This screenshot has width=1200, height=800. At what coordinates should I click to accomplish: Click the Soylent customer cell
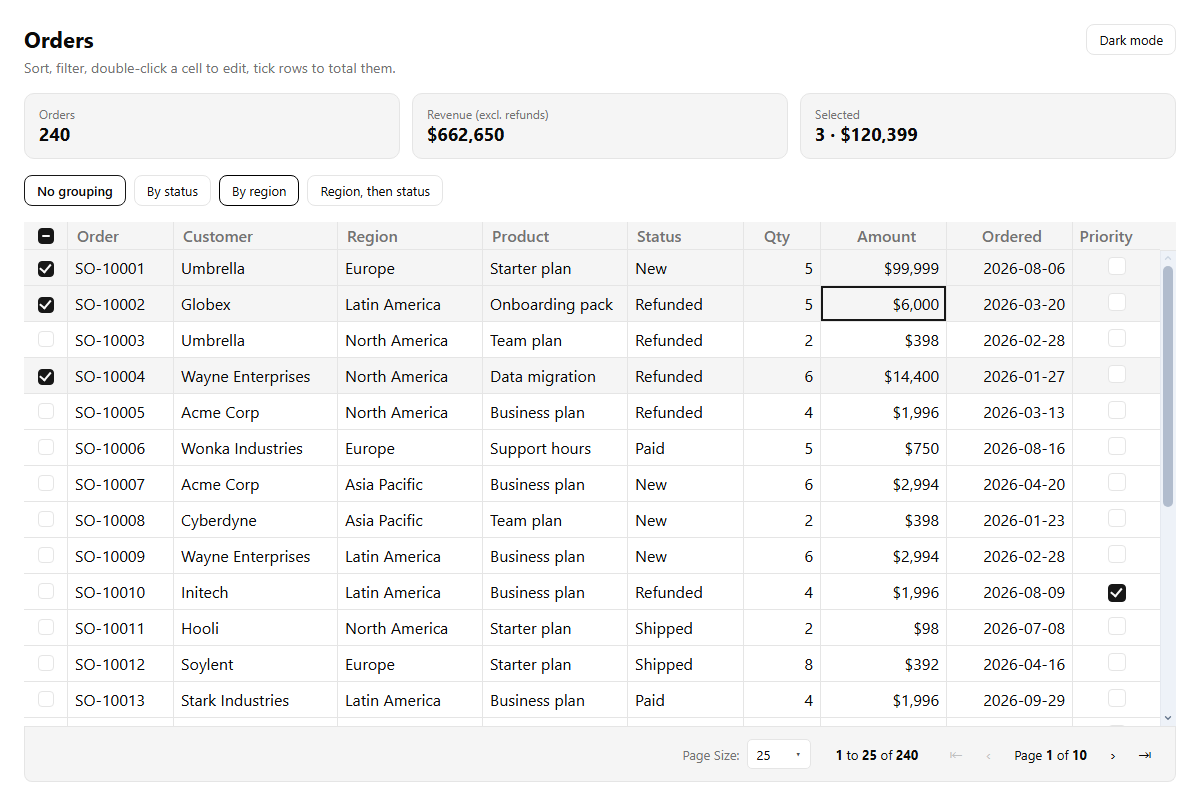[x=256, y=664]
